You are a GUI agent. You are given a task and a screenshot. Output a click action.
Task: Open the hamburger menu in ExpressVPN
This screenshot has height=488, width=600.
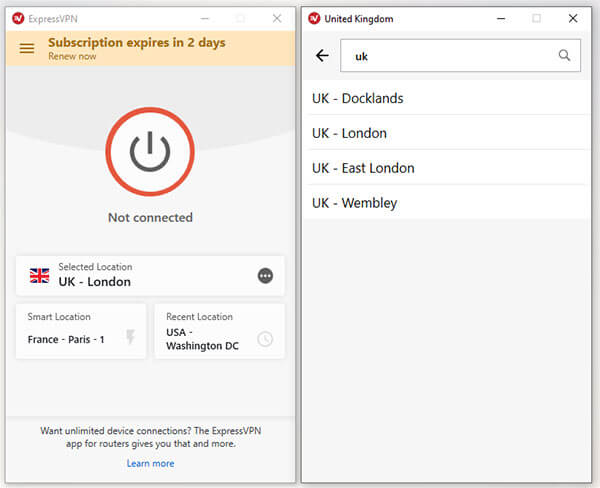pyautogui.click(x=27, y=48)
